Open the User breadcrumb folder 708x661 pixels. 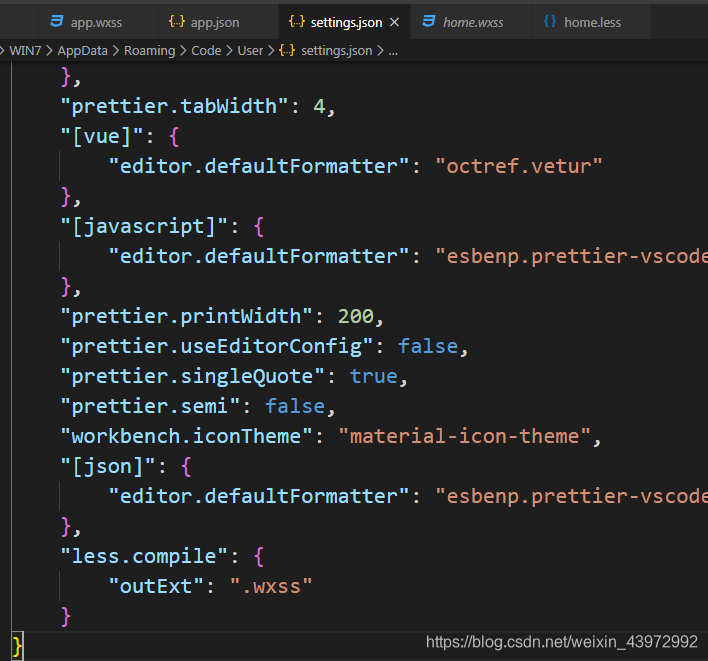pos(250,51)
